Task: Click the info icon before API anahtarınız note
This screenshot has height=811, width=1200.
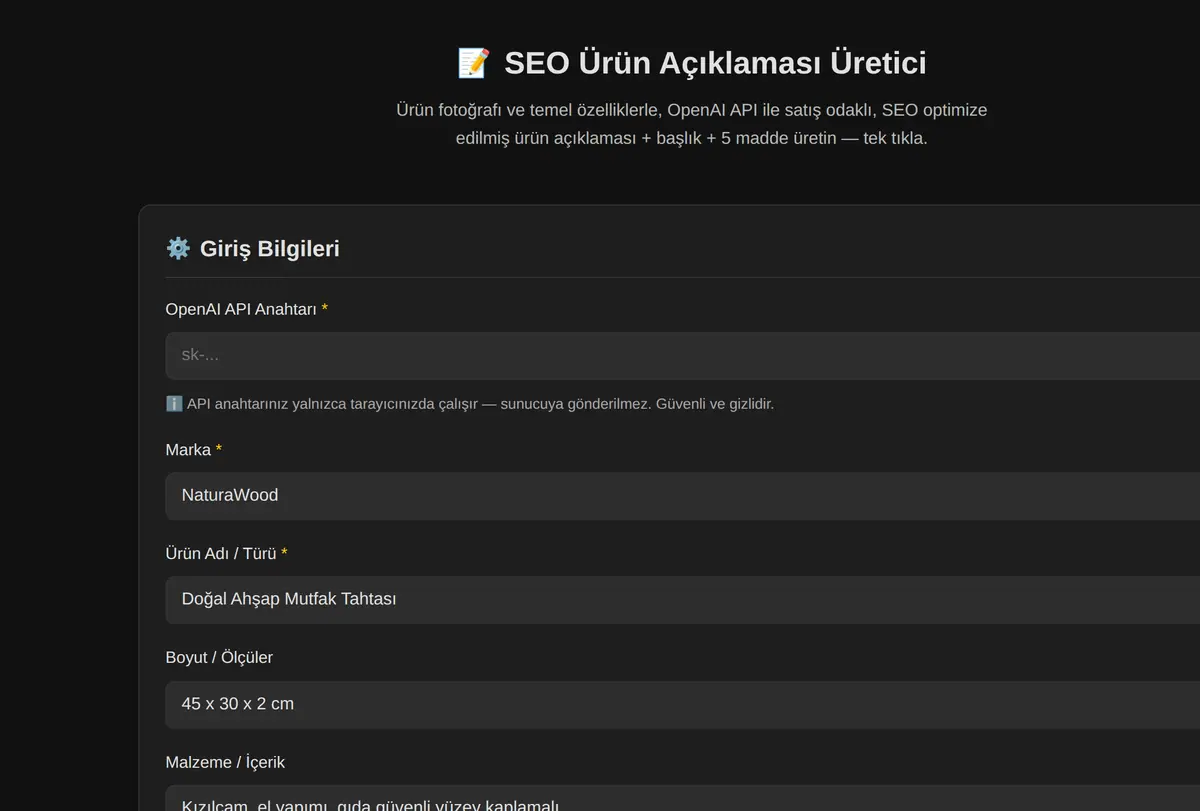Action: coord(174,404)
